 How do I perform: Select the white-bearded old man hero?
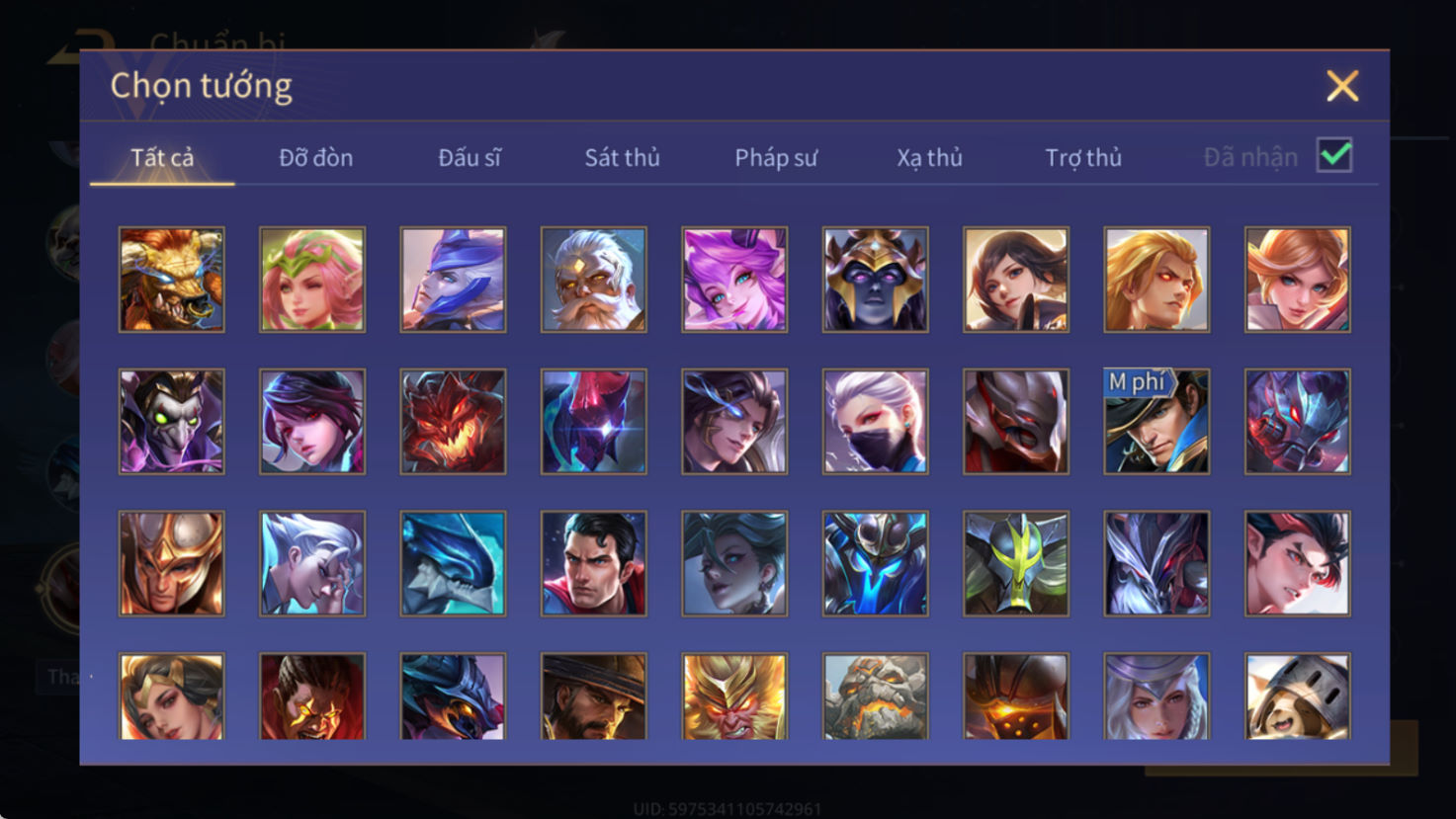coord(593,280)
